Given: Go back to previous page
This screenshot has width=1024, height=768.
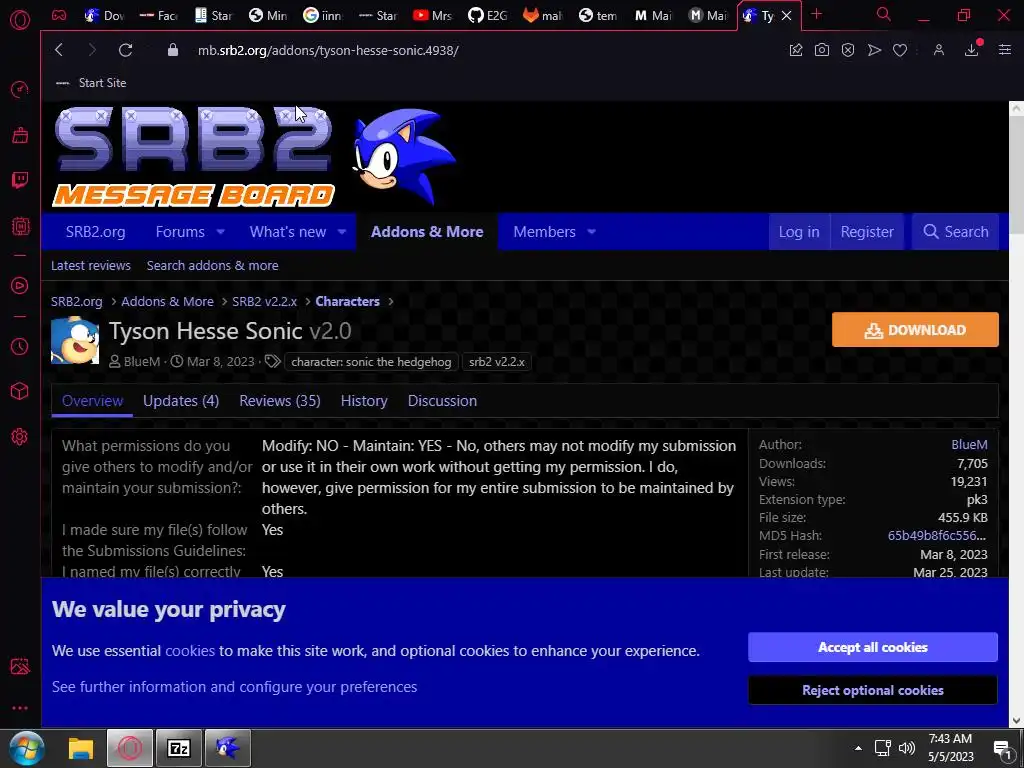Looking at the screenshot, I should click(59, 50).
